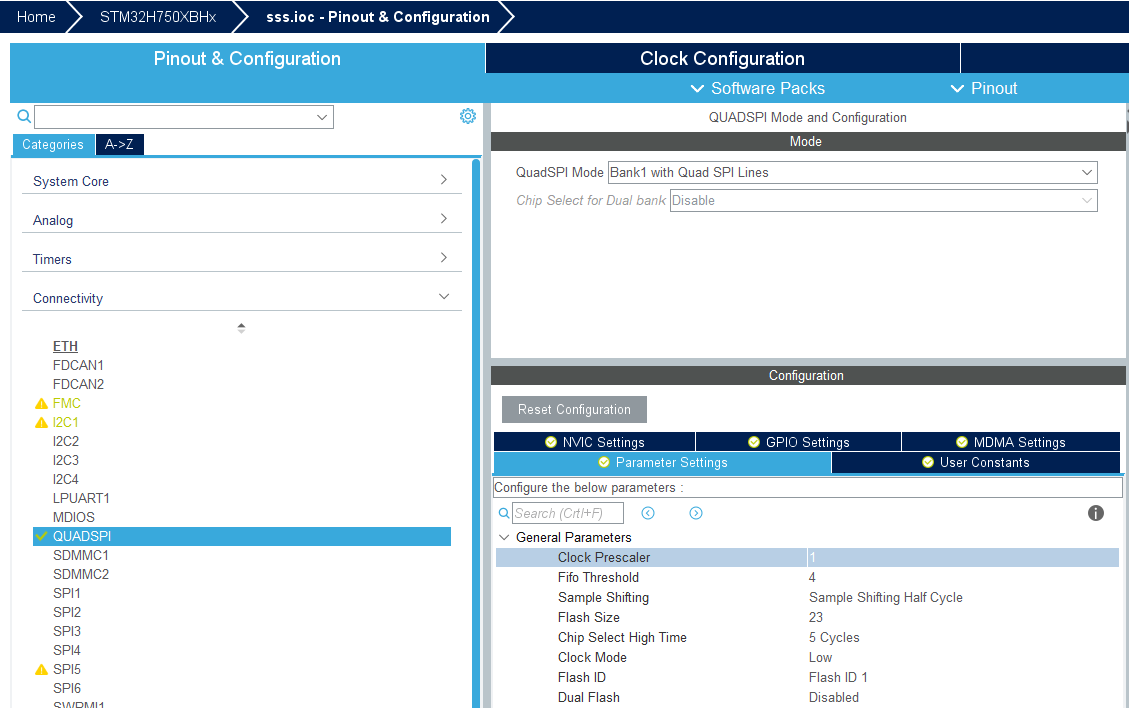Viewport: 1129px width, 708px height.
Task: Open the info icon in Parameter Settings
Action: (x=1096, y=513)
